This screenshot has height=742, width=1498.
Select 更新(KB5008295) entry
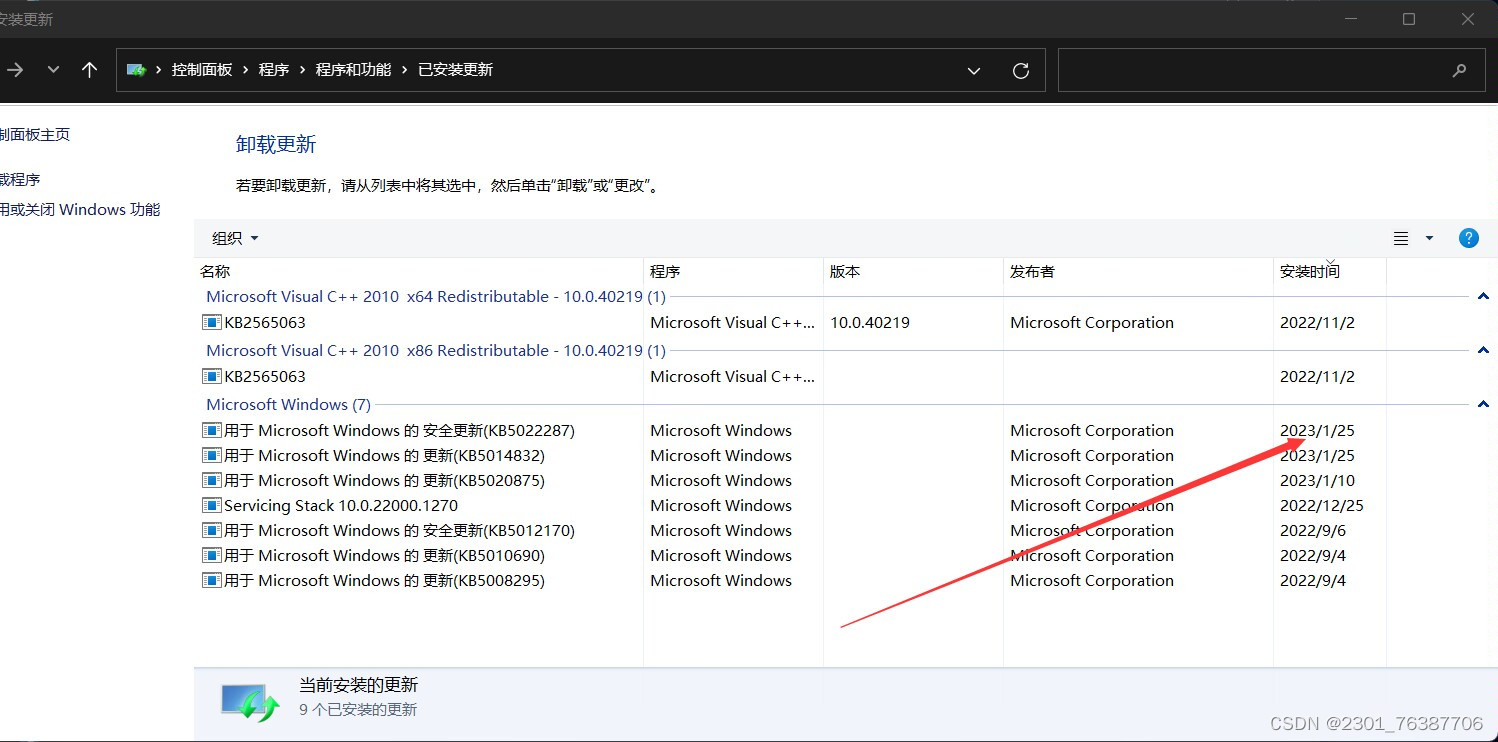(385, 581)
